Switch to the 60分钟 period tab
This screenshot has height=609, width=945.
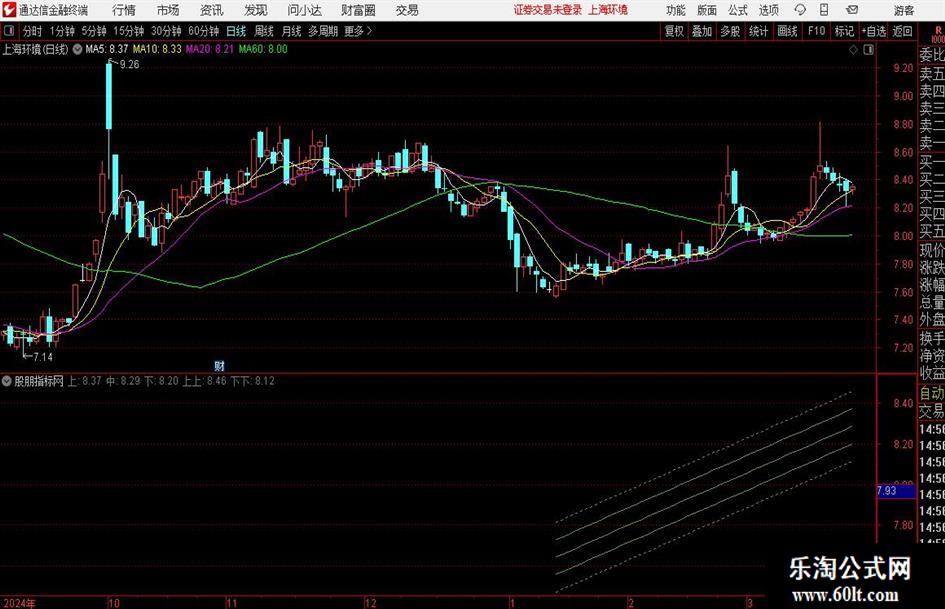pyautogui.click(x=204, y=31)
